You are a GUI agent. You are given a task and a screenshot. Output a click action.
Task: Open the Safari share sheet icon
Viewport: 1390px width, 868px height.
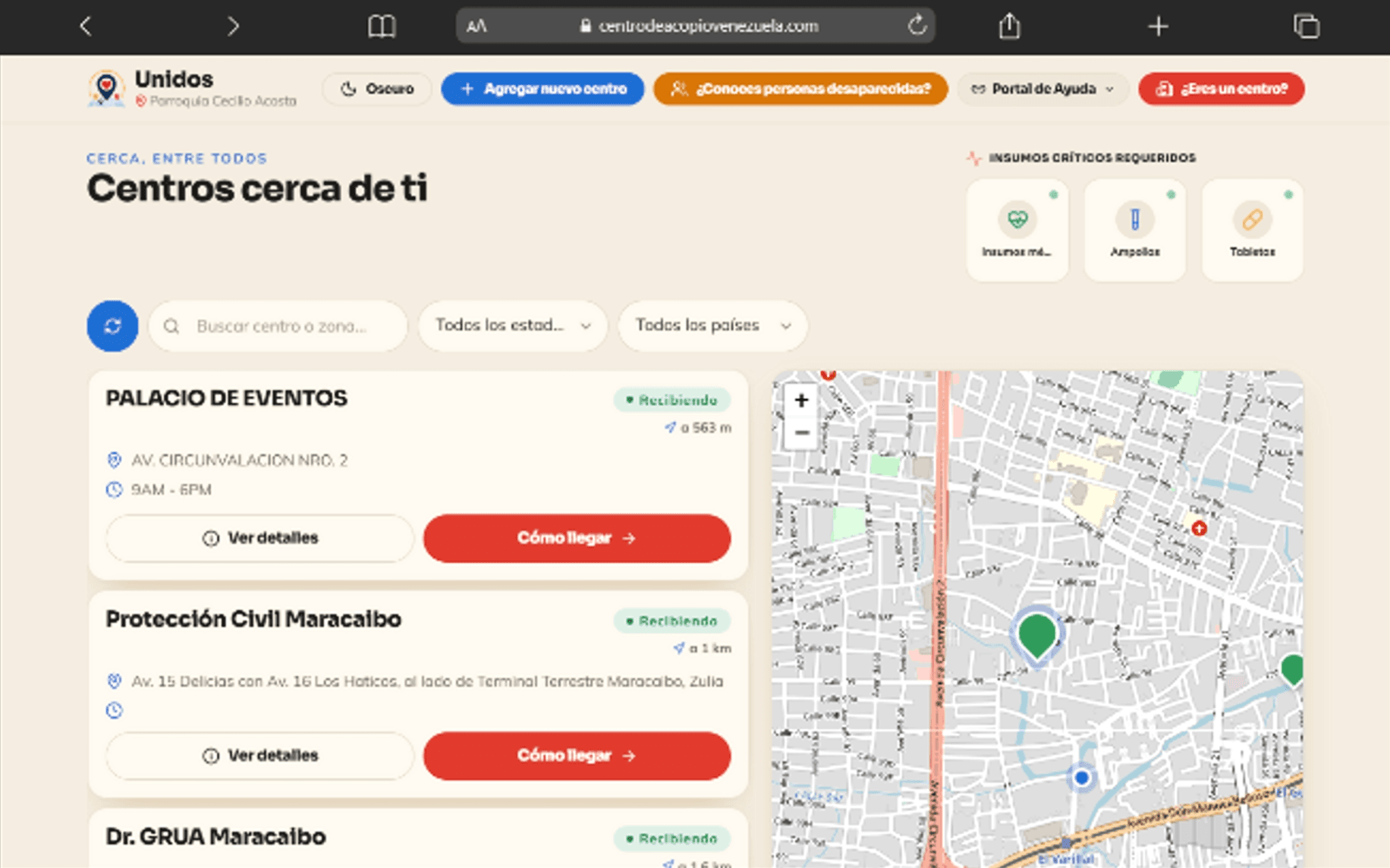click(1009, 26)
